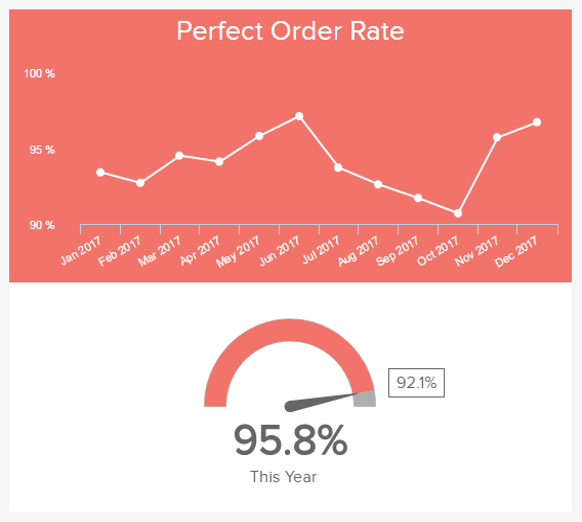Click the Jan 2017 data point
Viewport: 582px width, 522px height.
[x=100, y=172]
